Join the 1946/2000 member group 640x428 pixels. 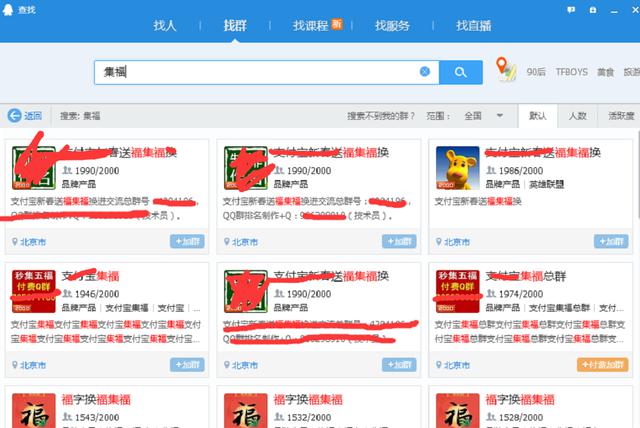187,365
